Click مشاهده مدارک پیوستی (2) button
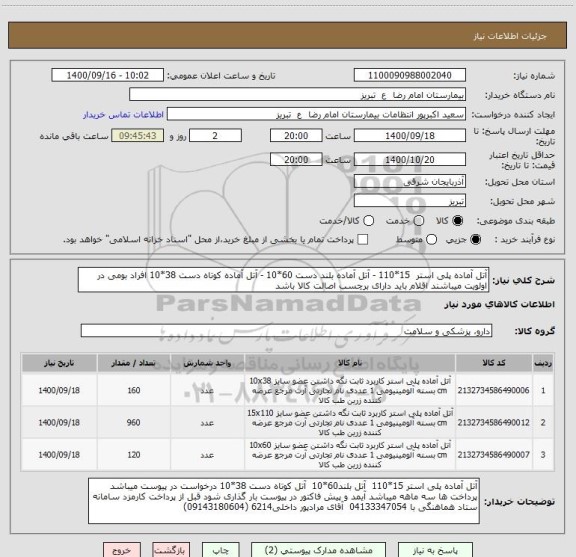 (318, 550)
